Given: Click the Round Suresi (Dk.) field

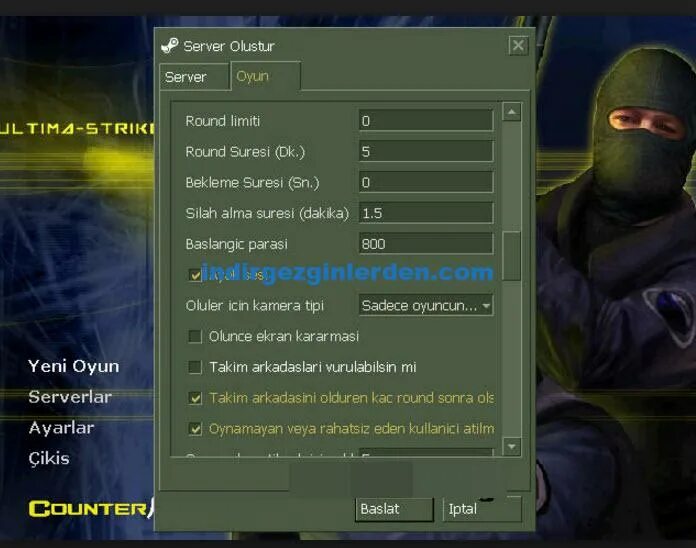Looking at the screenshot, I should 426,152.
